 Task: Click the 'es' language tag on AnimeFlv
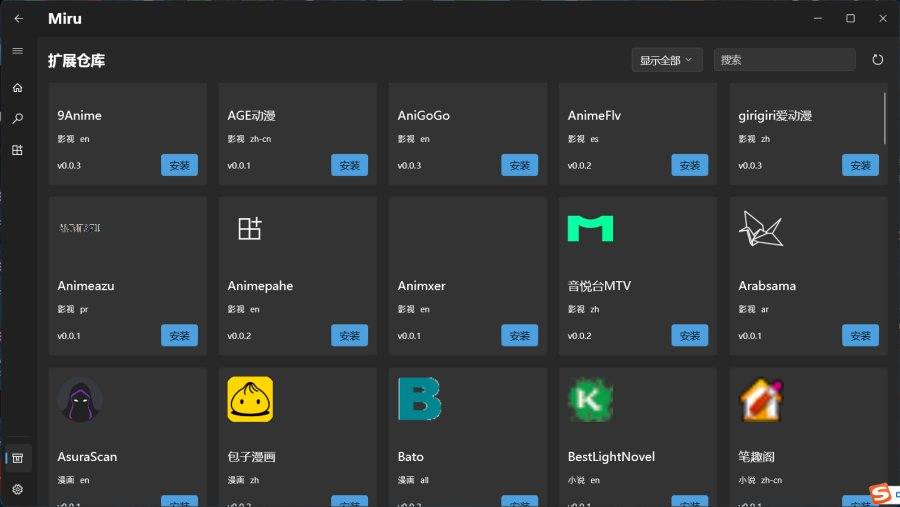(594, 139)
